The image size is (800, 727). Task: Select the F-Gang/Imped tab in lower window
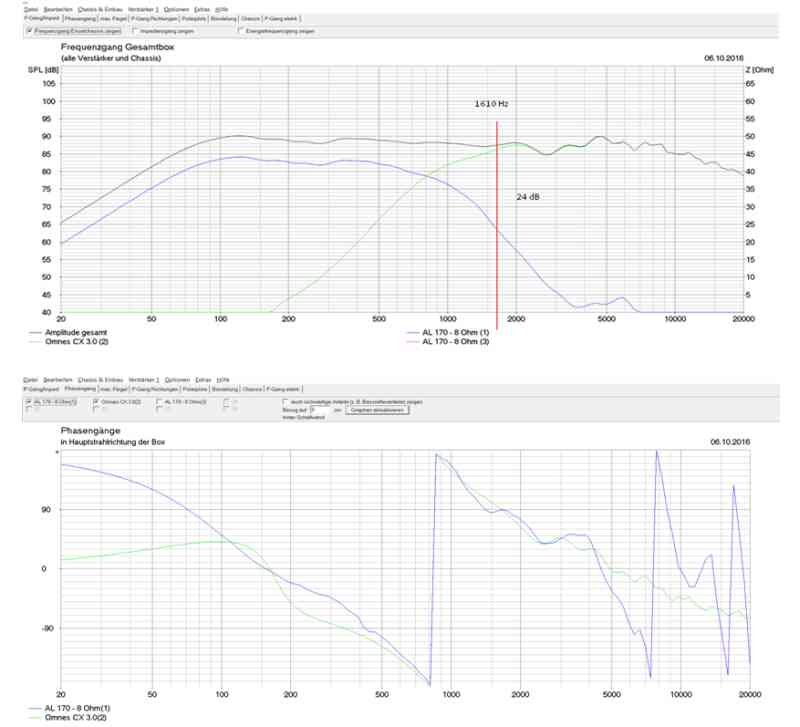point(41,389)
